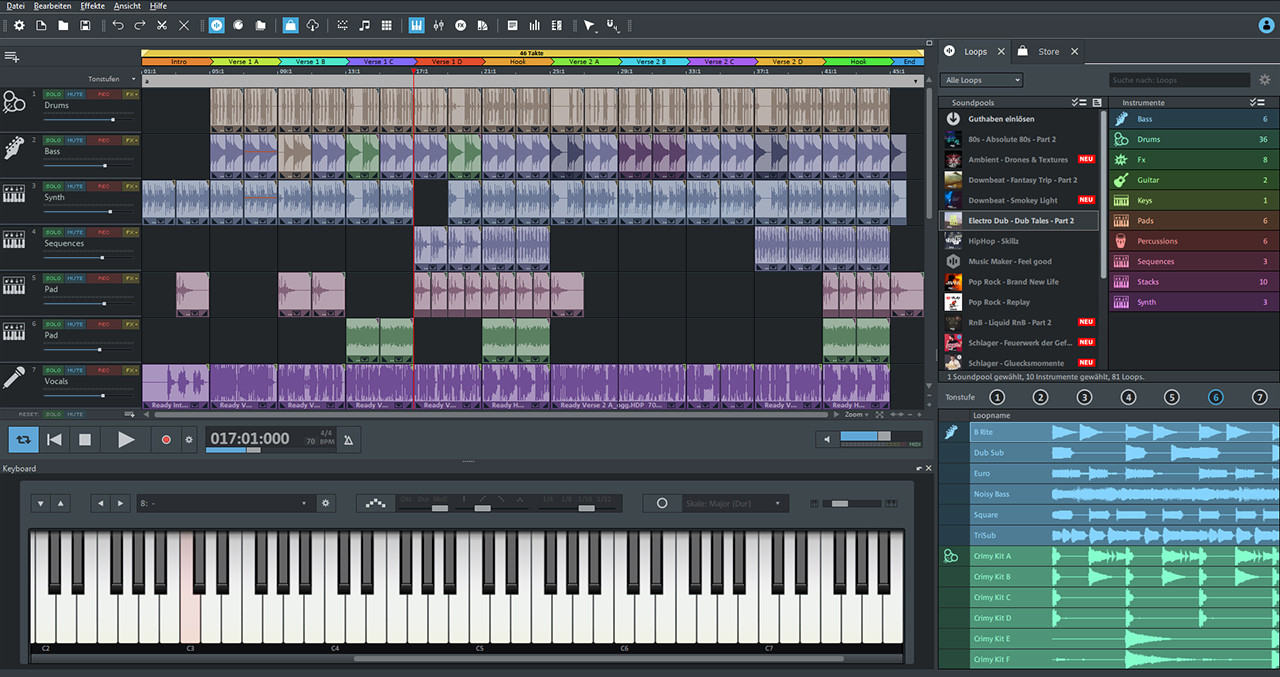Screen dimensions: 1280x677
Task: Switch to the Store tab
Action: [1048, 51]
